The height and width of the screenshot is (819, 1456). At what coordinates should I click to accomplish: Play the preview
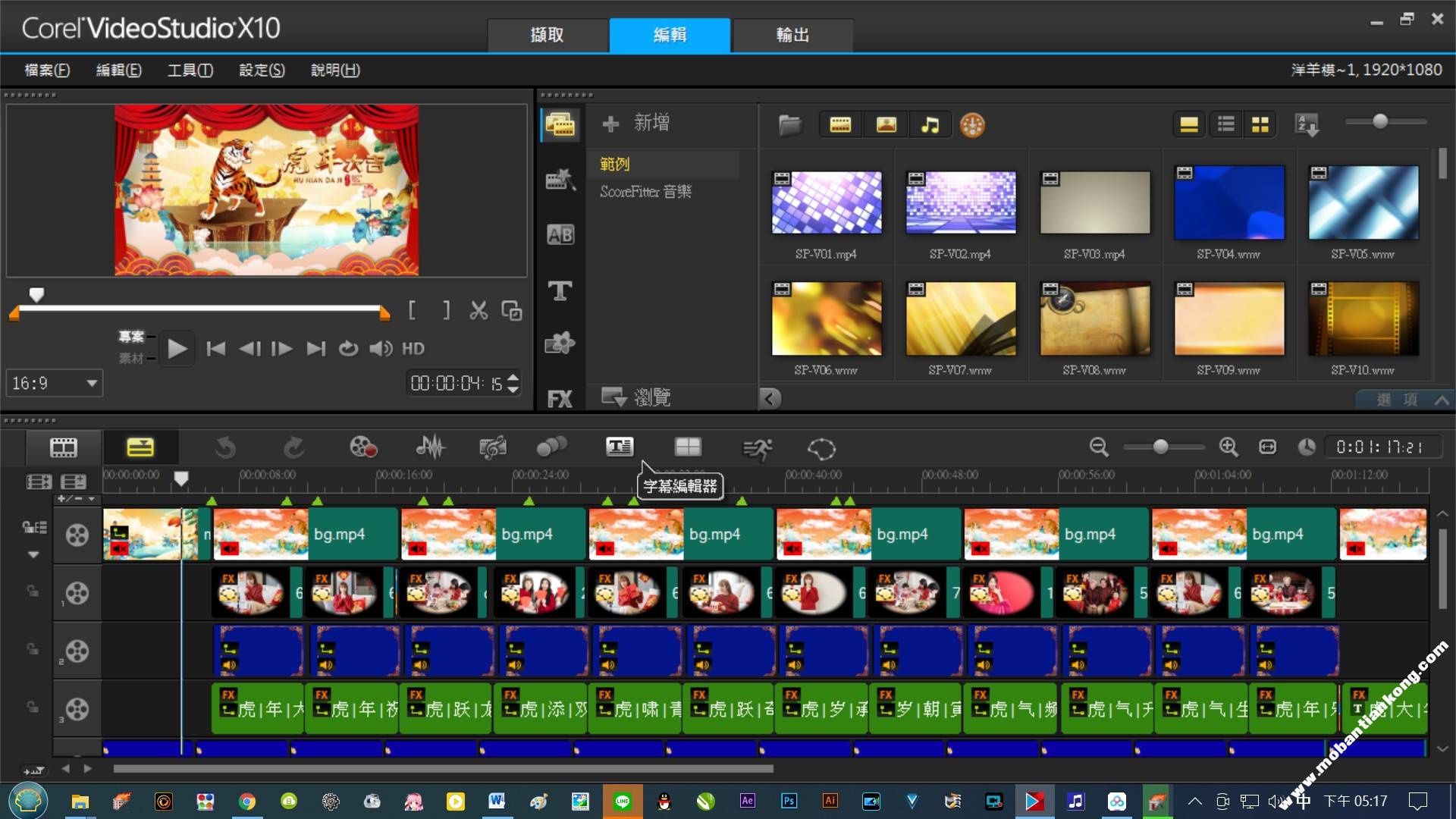(177, 349)
